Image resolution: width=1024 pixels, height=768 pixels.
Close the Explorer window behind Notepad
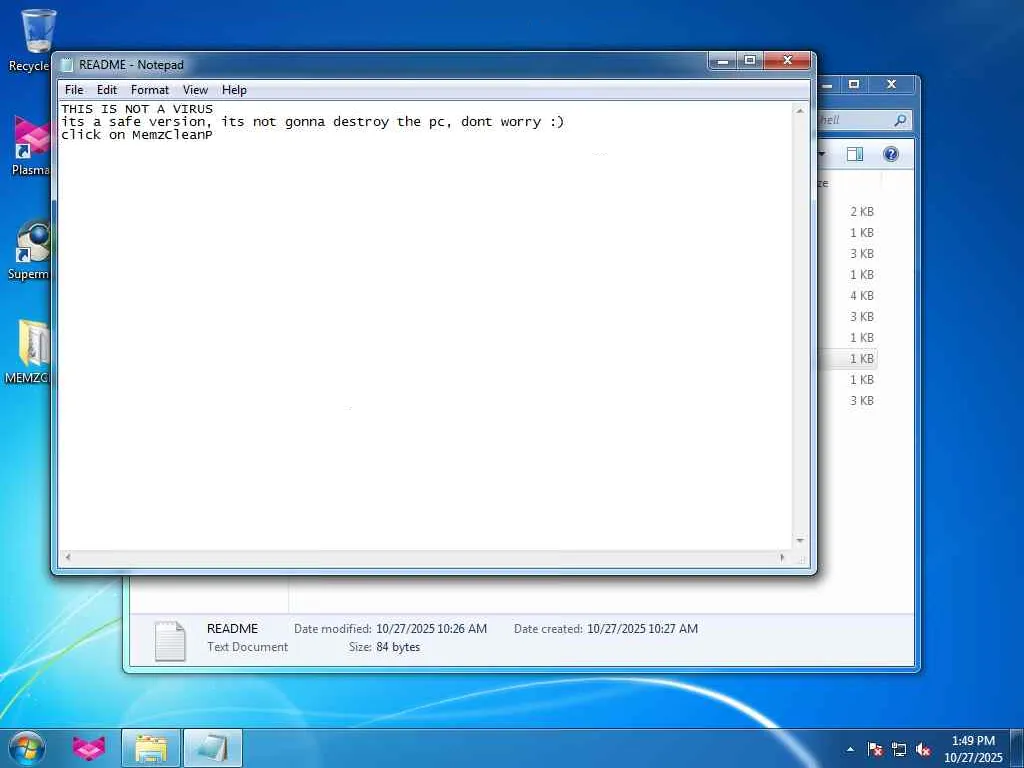coord(891,84)
